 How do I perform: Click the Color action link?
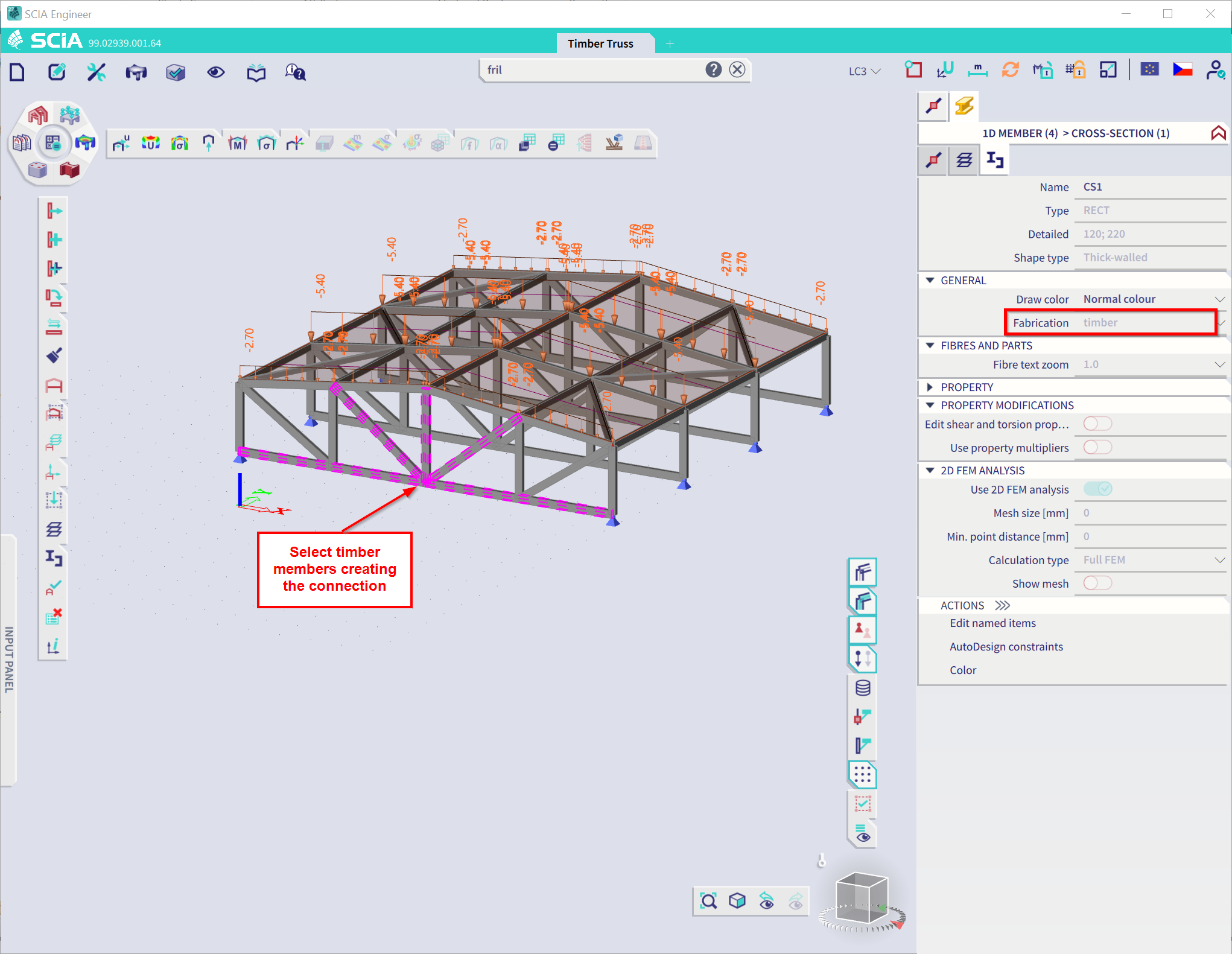tap(962, 670)
